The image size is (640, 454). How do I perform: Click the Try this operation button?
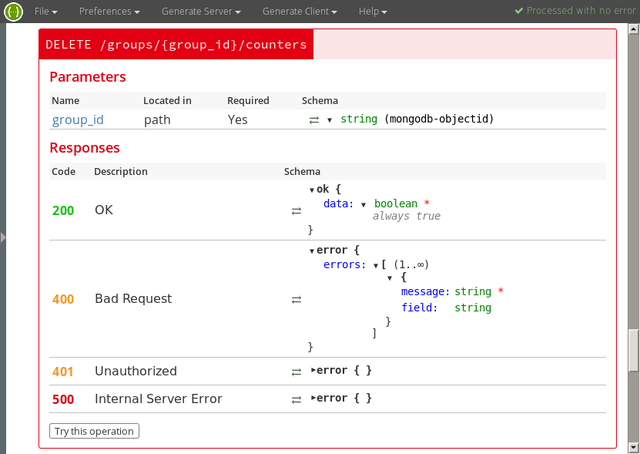click(94, 431)
